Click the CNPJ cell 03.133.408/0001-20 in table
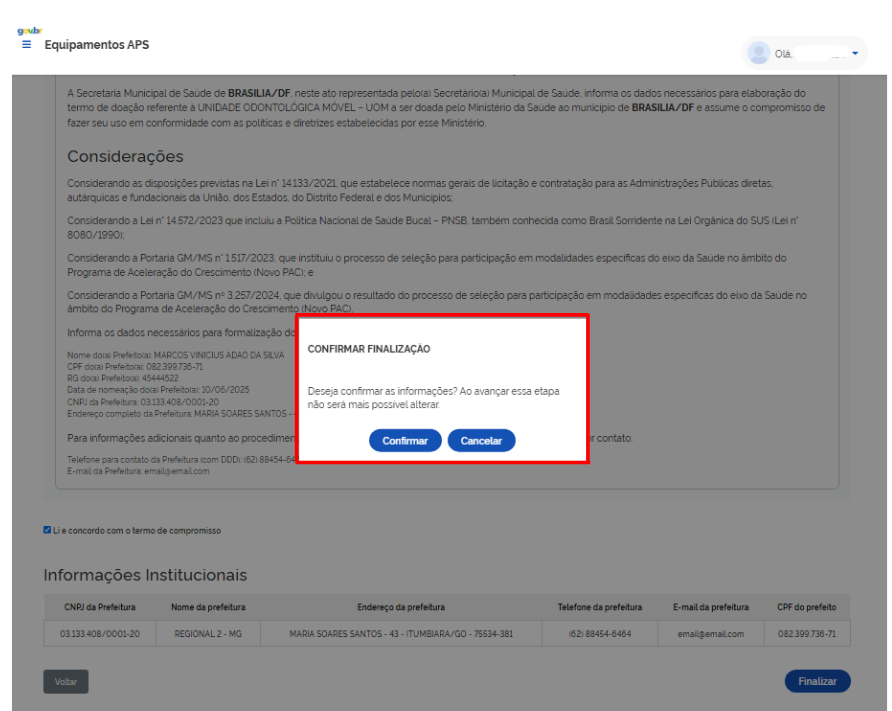This screenshot has width=892, height=711. (x=100, y=634)
